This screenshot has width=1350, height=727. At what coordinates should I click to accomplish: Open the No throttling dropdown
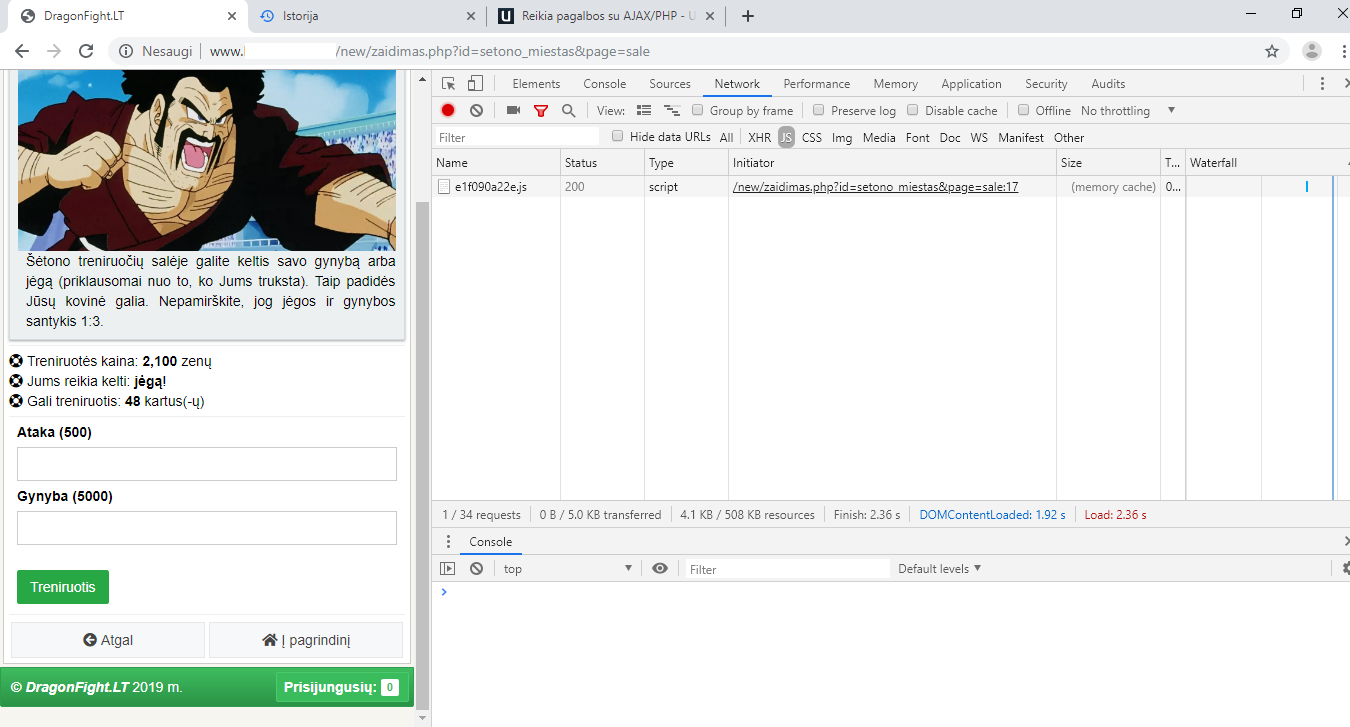click(1128, 111)
